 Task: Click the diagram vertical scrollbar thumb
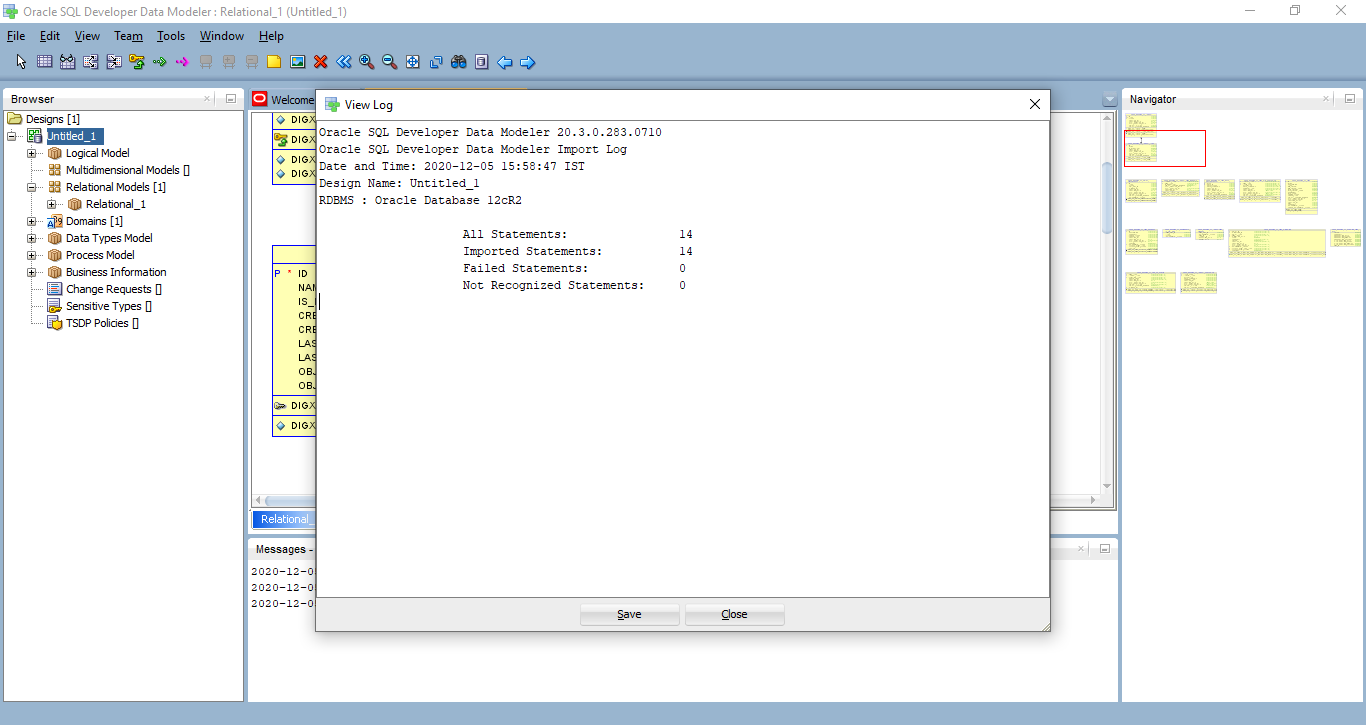coord(1107,198)
